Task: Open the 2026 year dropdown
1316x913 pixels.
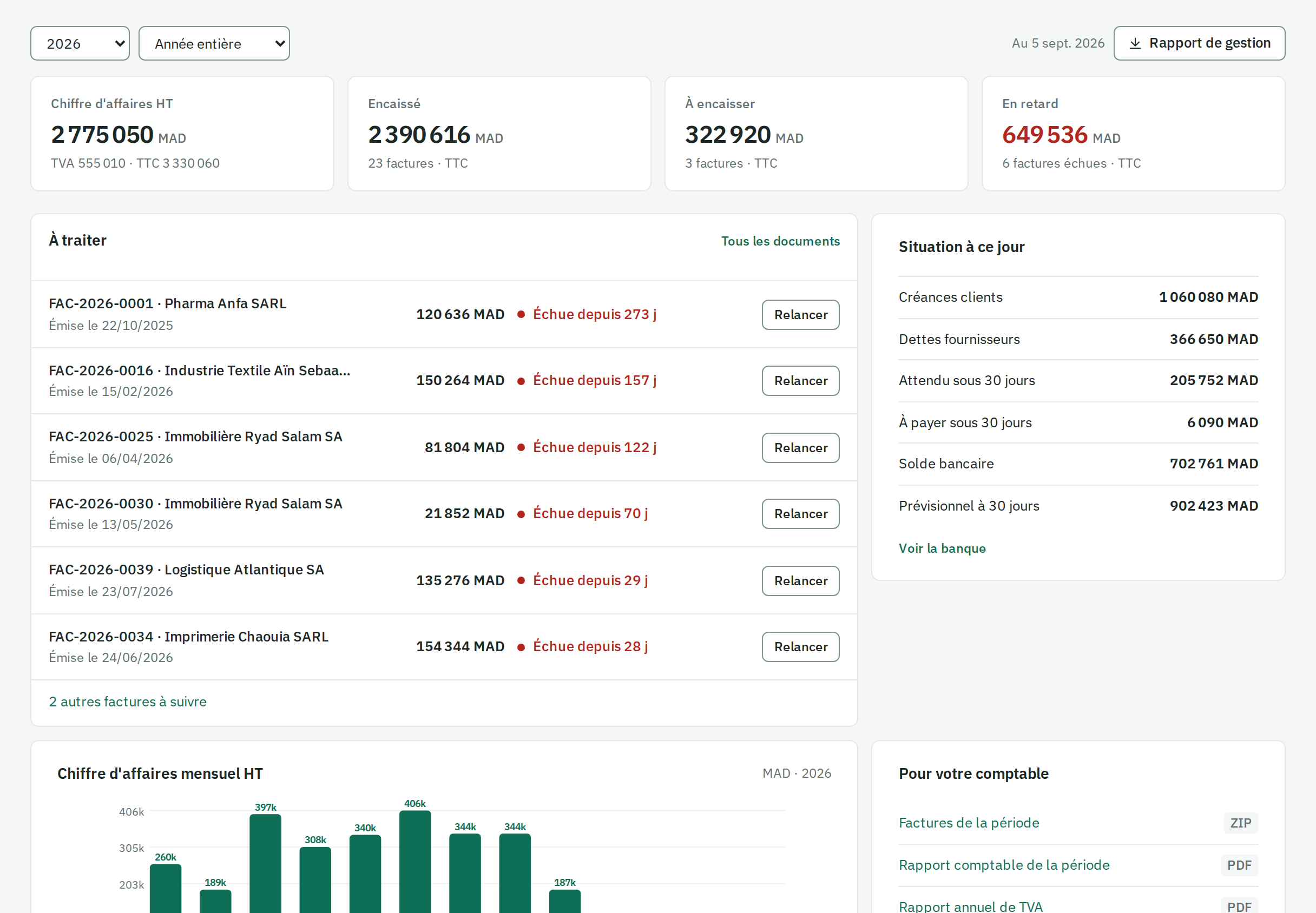Action: click(x=80, y=43)
